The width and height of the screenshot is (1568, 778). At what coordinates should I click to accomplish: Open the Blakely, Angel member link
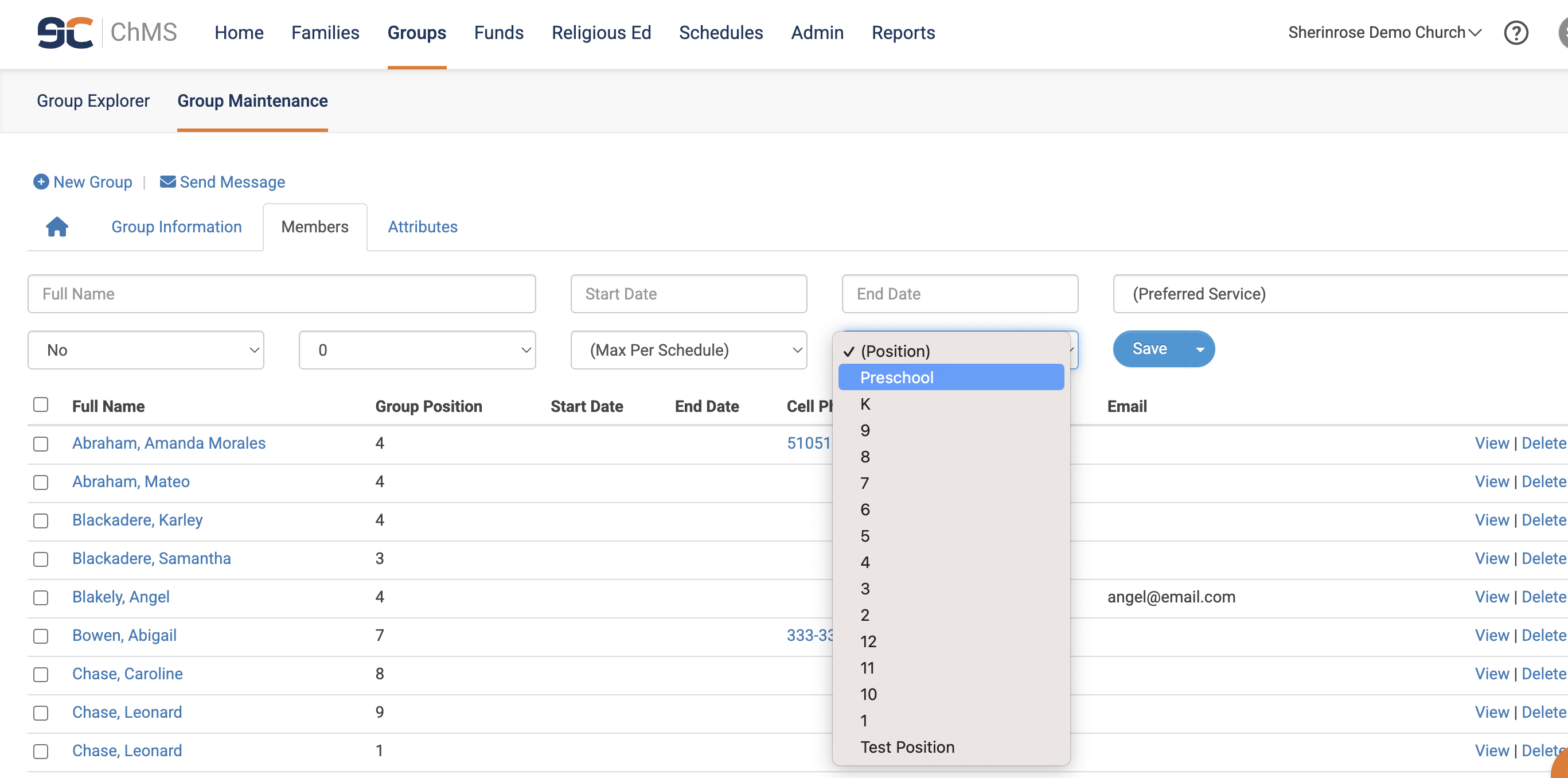pyautogui.click(x=120, y=597)
